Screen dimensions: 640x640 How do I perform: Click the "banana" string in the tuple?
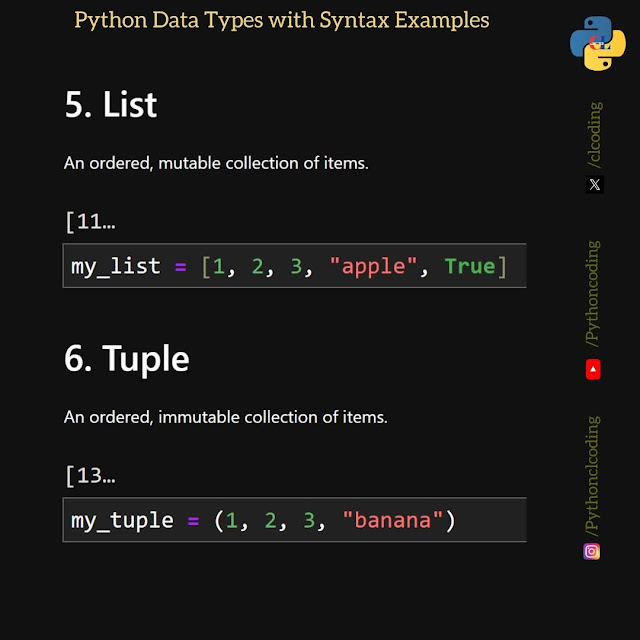coord(393,520)
